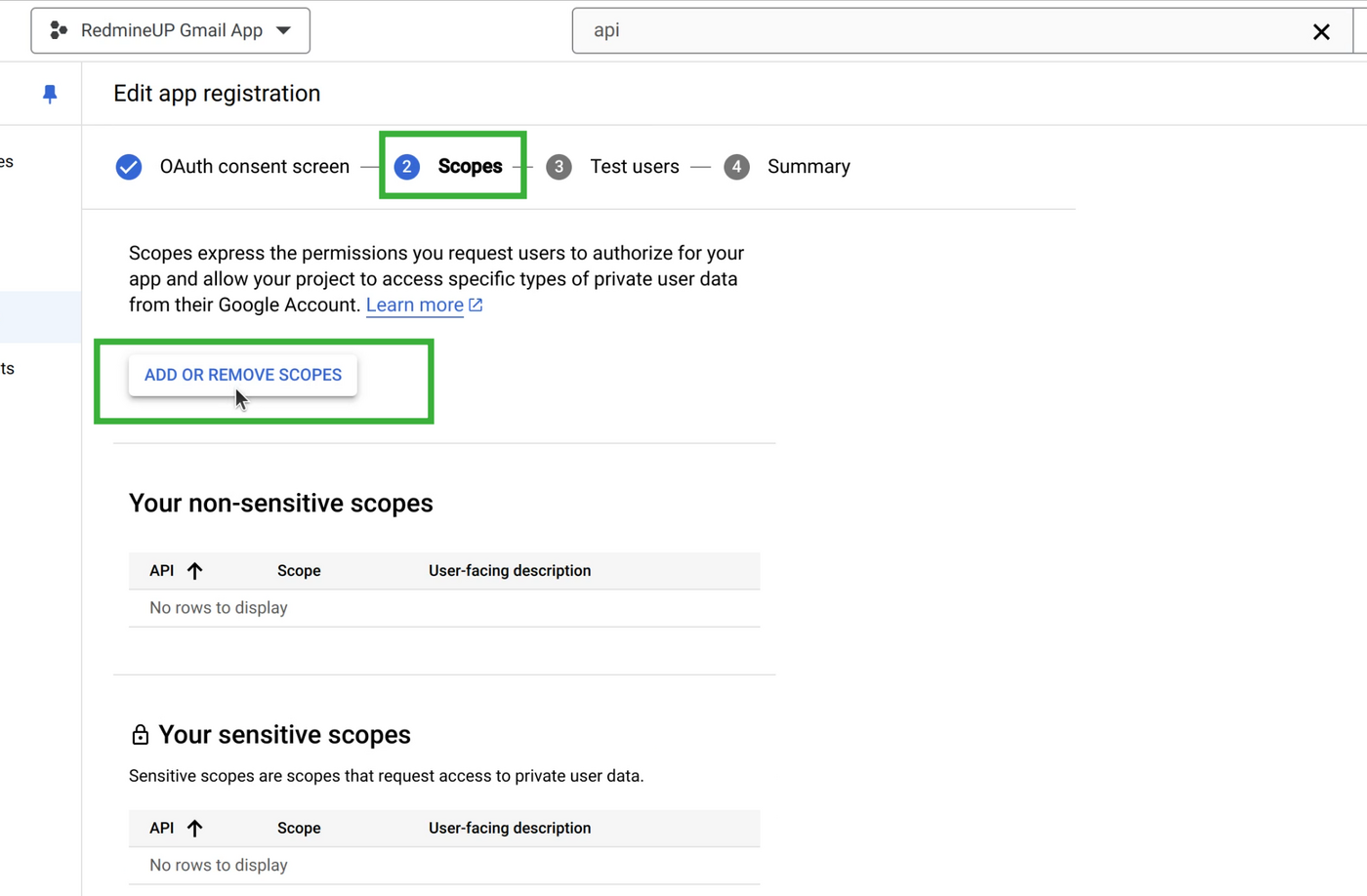
Task: Click the numbered circle for step 3
Action: click(x=559, y=167)
